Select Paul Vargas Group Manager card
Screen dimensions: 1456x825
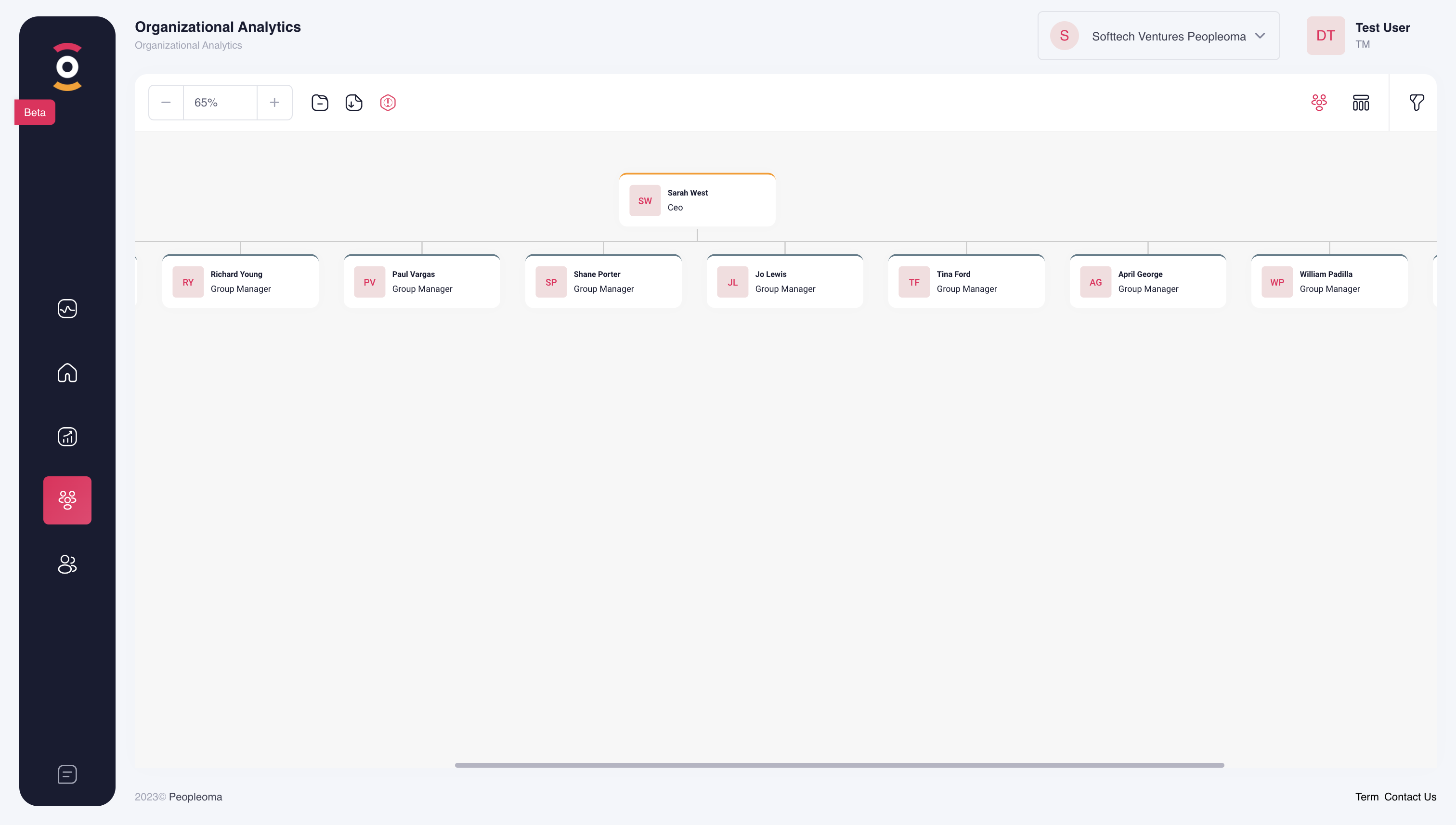pos(422,281)
